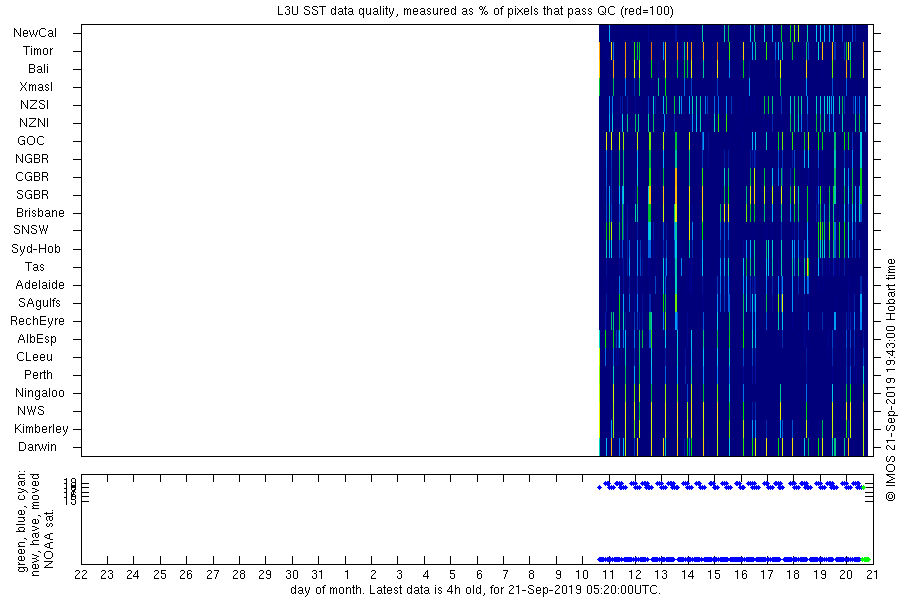Viewport: 900px width, 600px height.
Task: Click the Syd-Hob row label
Action: click(x=36, y=249)
